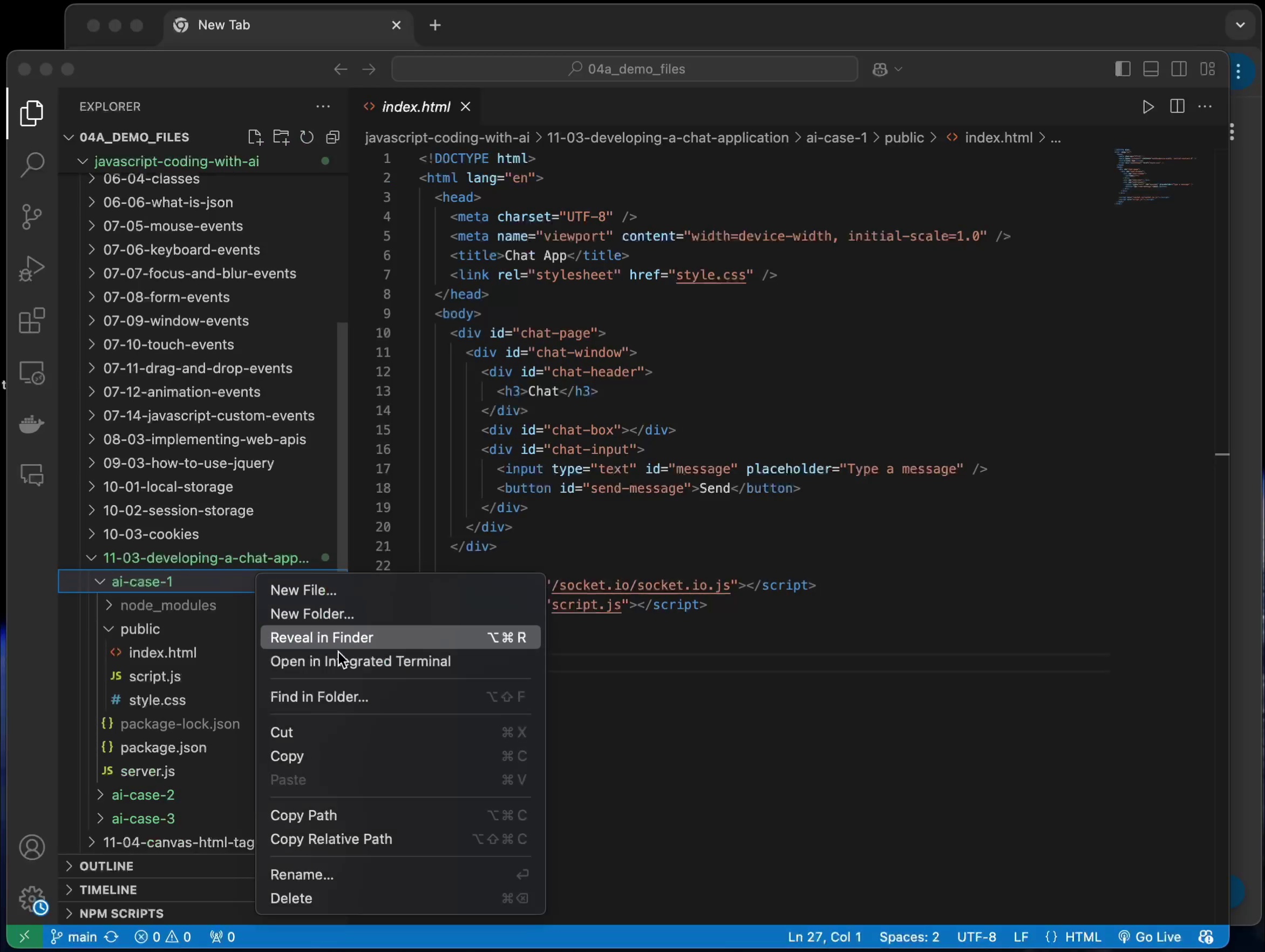1265x952 pixels.
Task: Open remote window indicator in status bar
Action: pyautogui.click(x=24, y=936)
